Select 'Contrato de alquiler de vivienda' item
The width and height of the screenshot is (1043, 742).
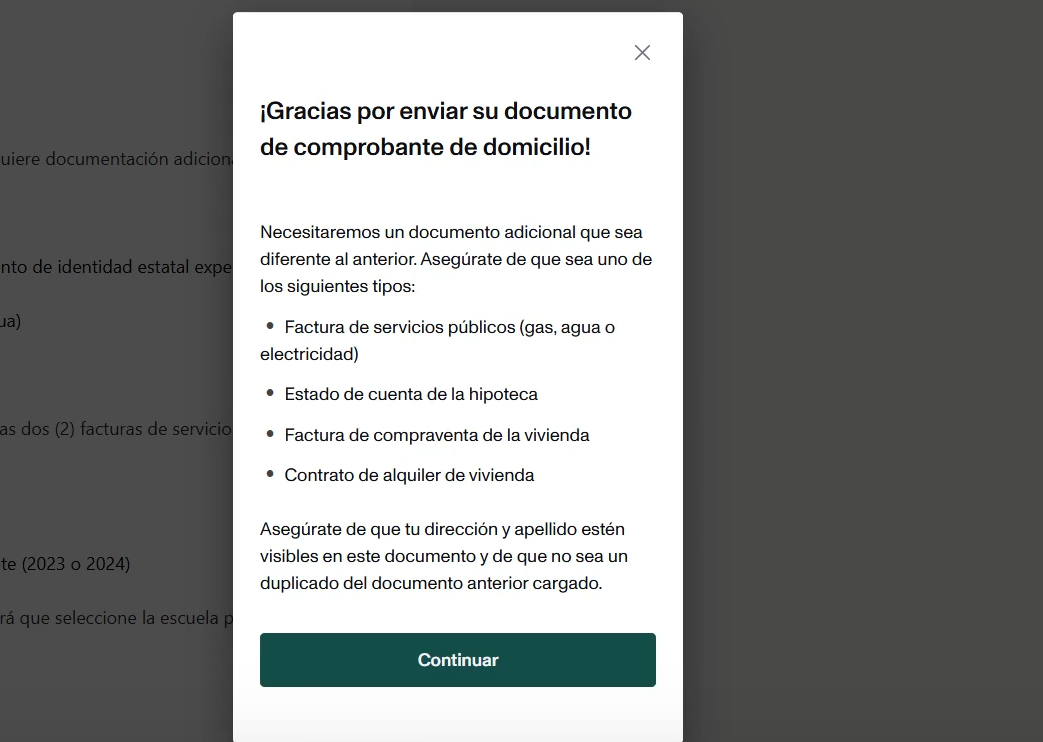tap(409, 475)
